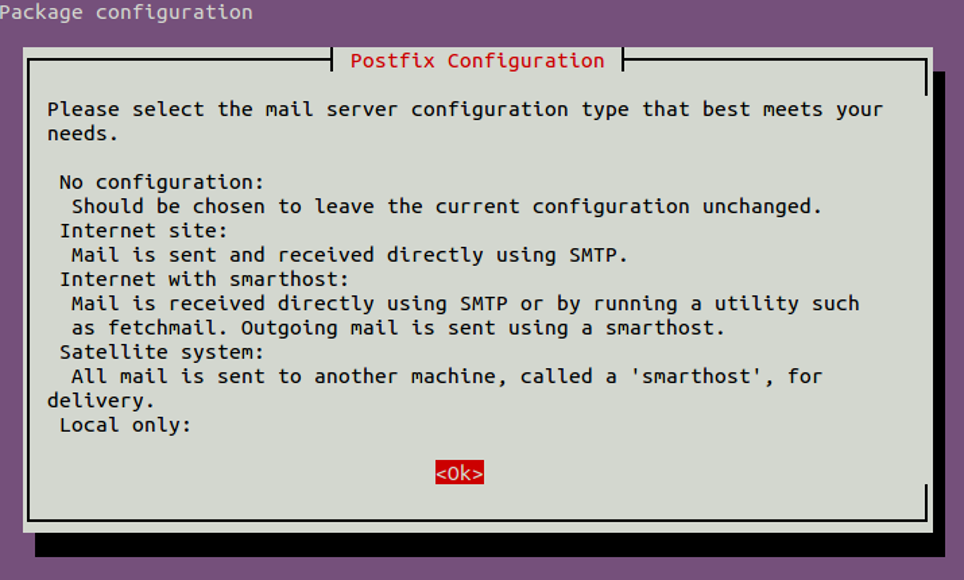This screenshot has height=580, width=964.
Task: Click the 'Local only:' heading
Action: (x=125, y=425)
